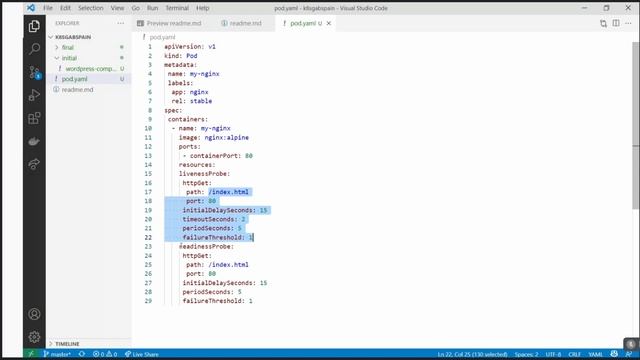Open Extensions view icon
The image size is (640, 360).
coord(34,118)
